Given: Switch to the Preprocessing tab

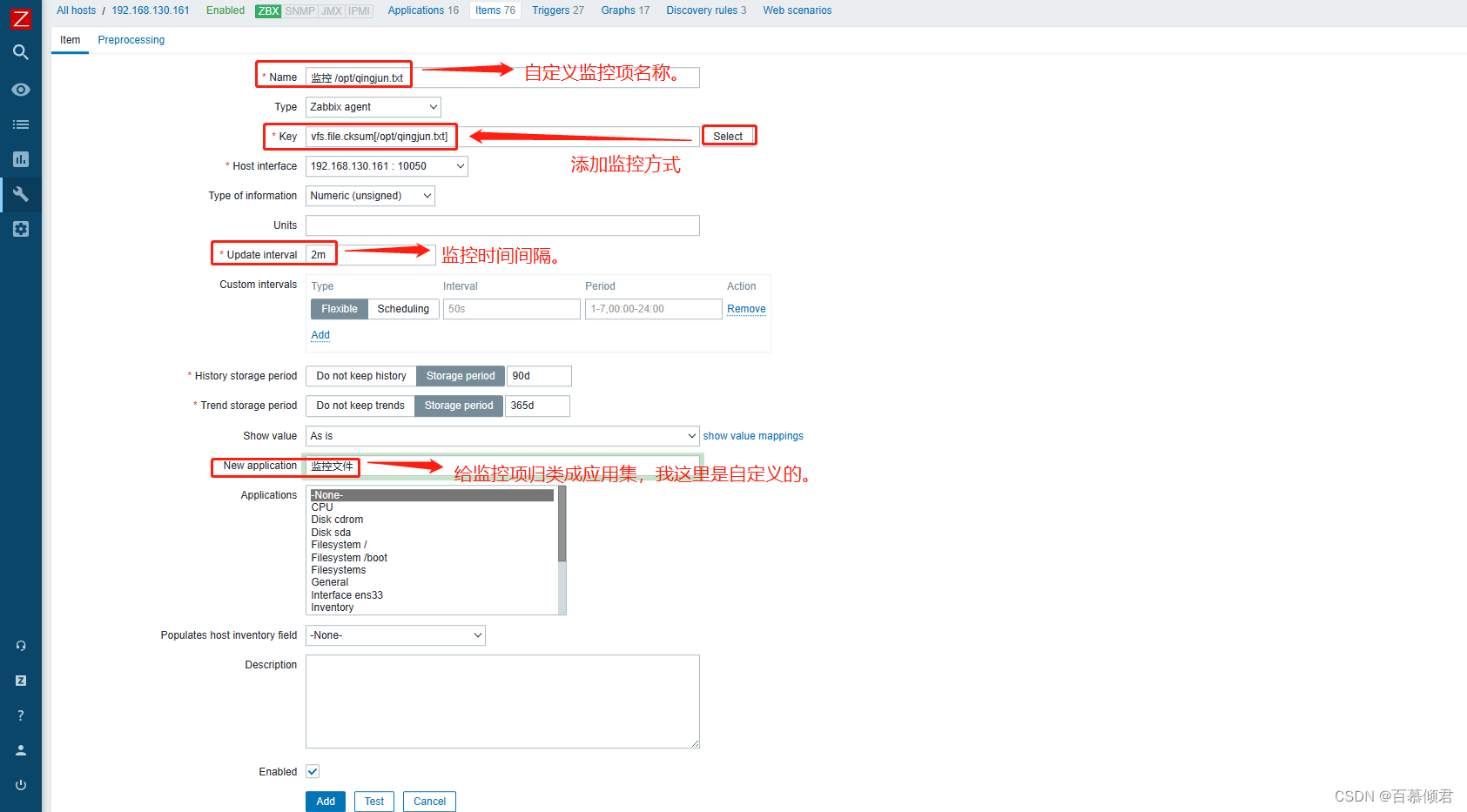Looking at the screenshot, I should click(131, 40).
